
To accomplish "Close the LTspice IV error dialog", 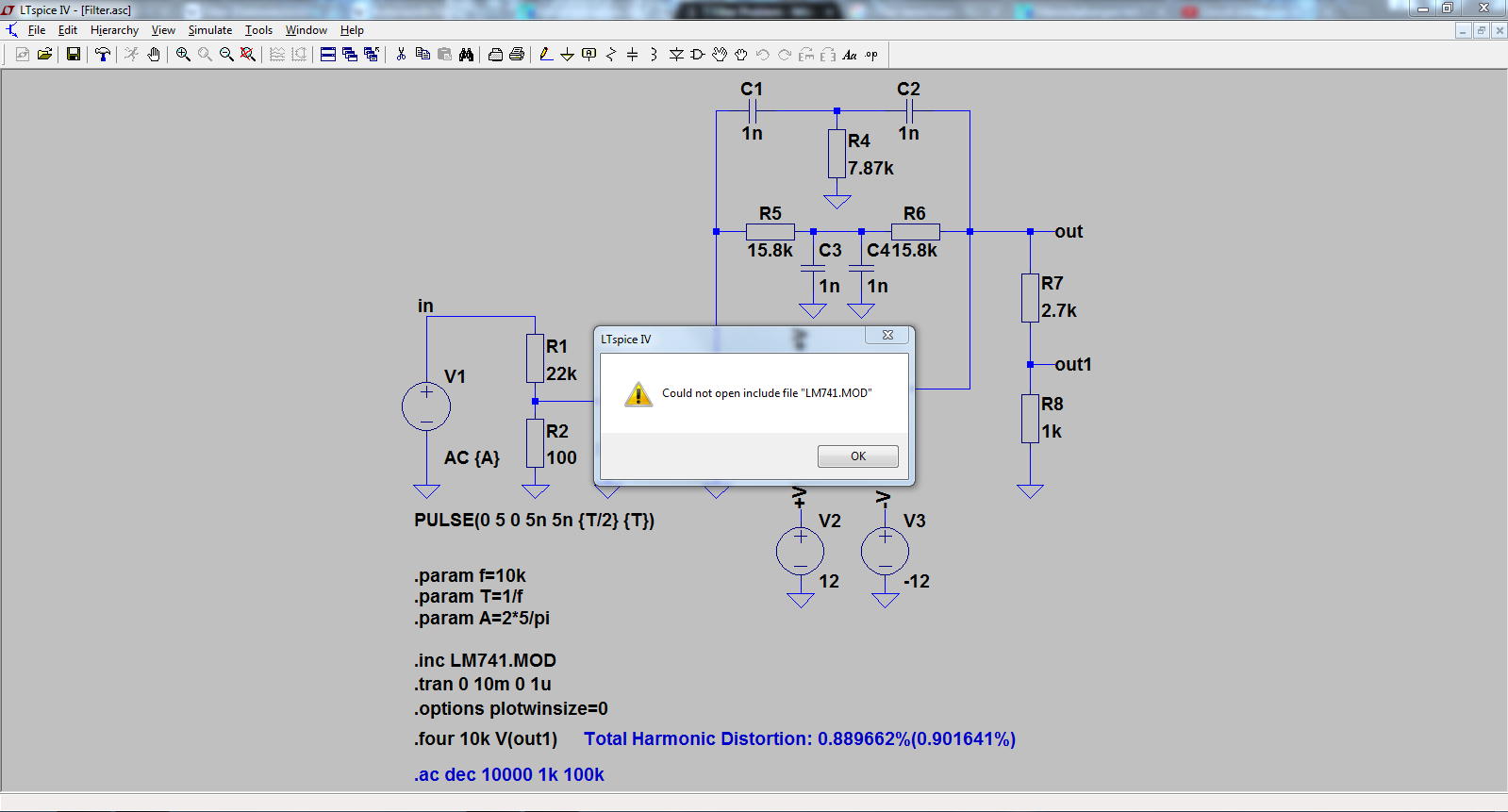I will pyautogui.click(x=887, y=335).
